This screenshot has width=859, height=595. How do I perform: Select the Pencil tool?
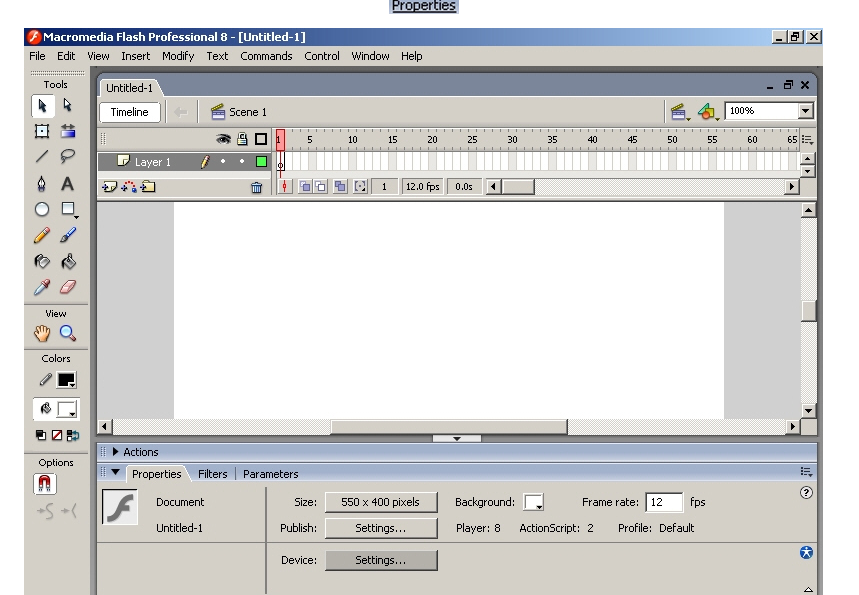pyautogui.click(x=42, y=235)
